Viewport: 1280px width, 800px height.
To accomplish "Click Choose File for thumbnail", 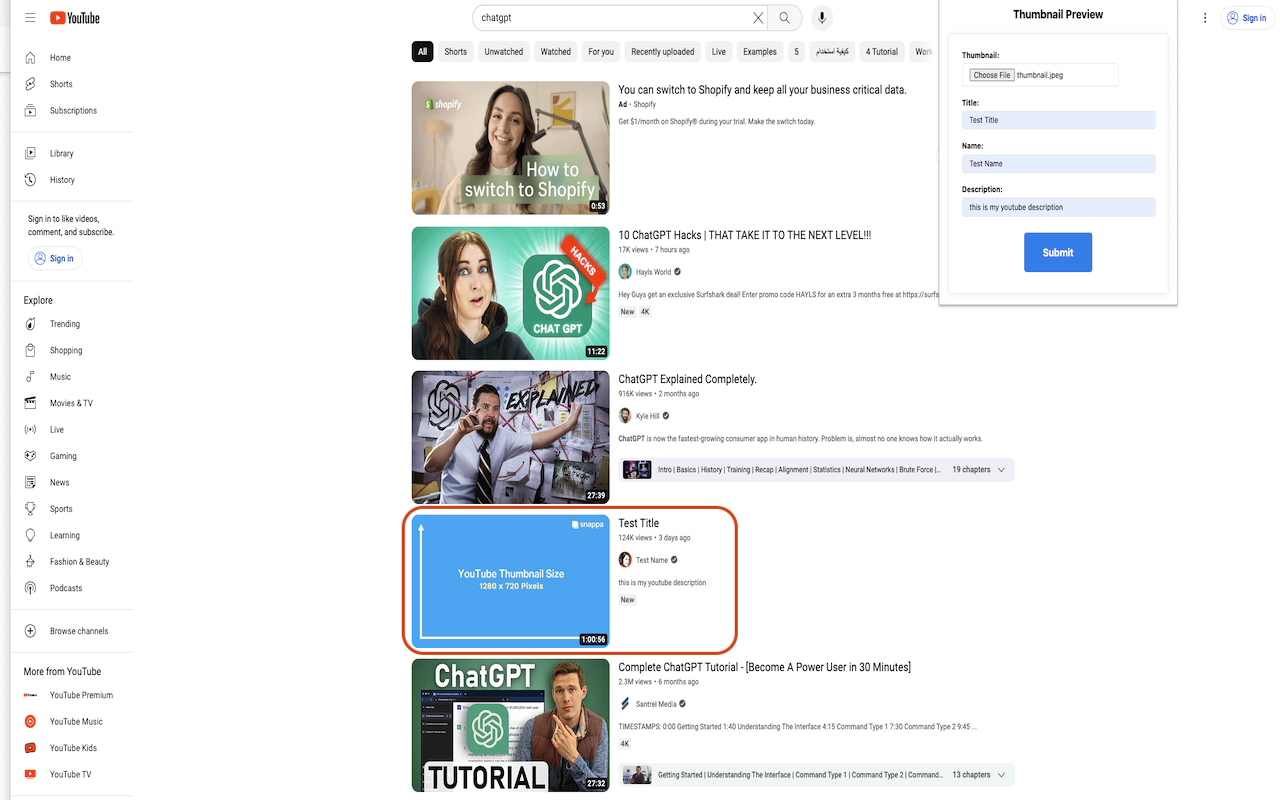I will coord(991,75).
